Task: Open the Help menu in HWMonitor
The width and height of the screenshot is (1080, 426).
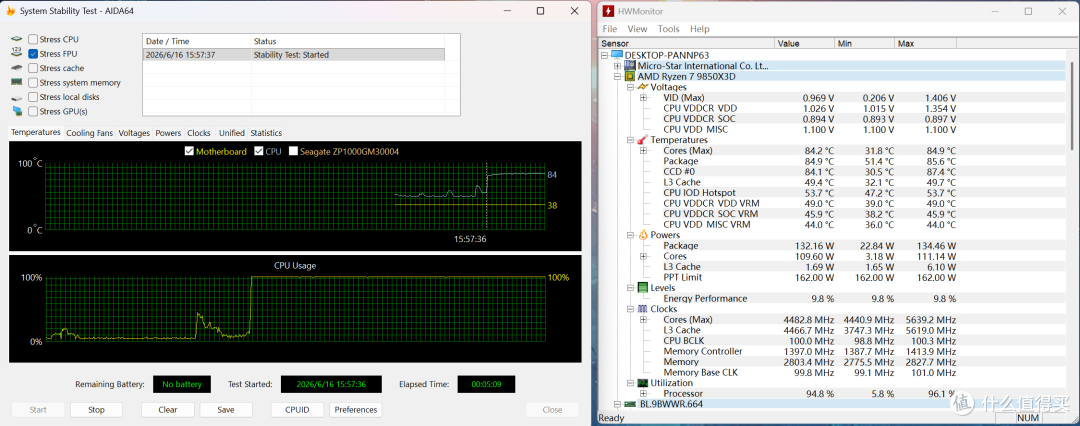Action: (x=699, y=29)
